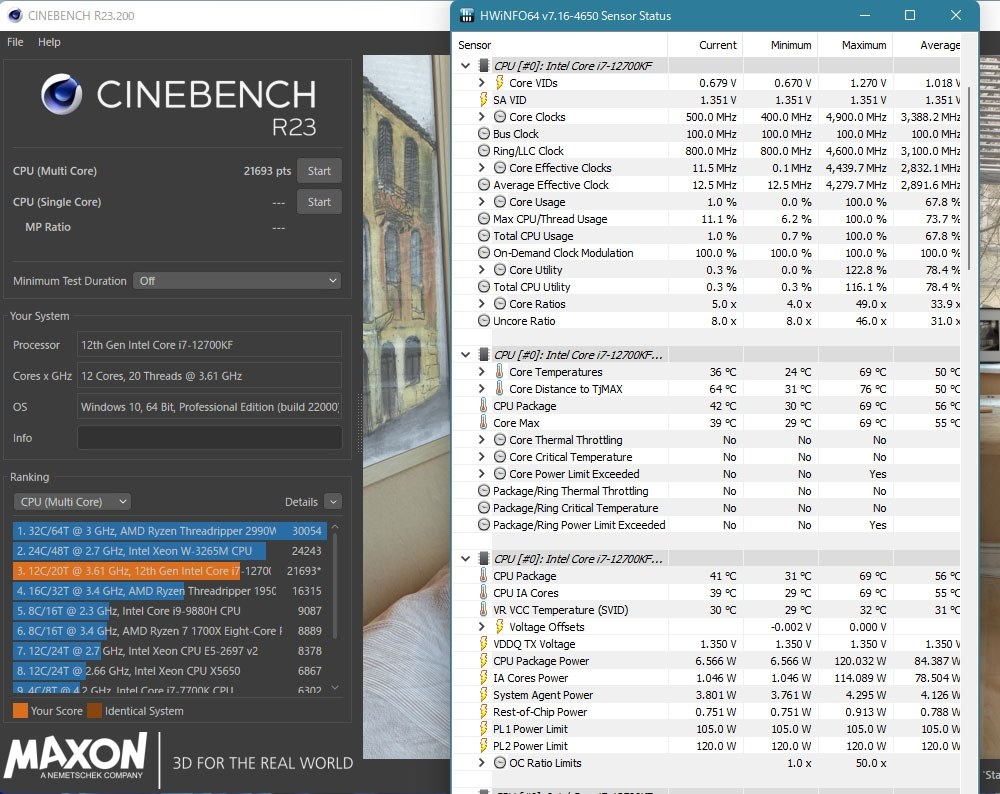Click the Uncore Ratio sensor icon
This screenshot has height=794, width=1000.
click(484, 321)
